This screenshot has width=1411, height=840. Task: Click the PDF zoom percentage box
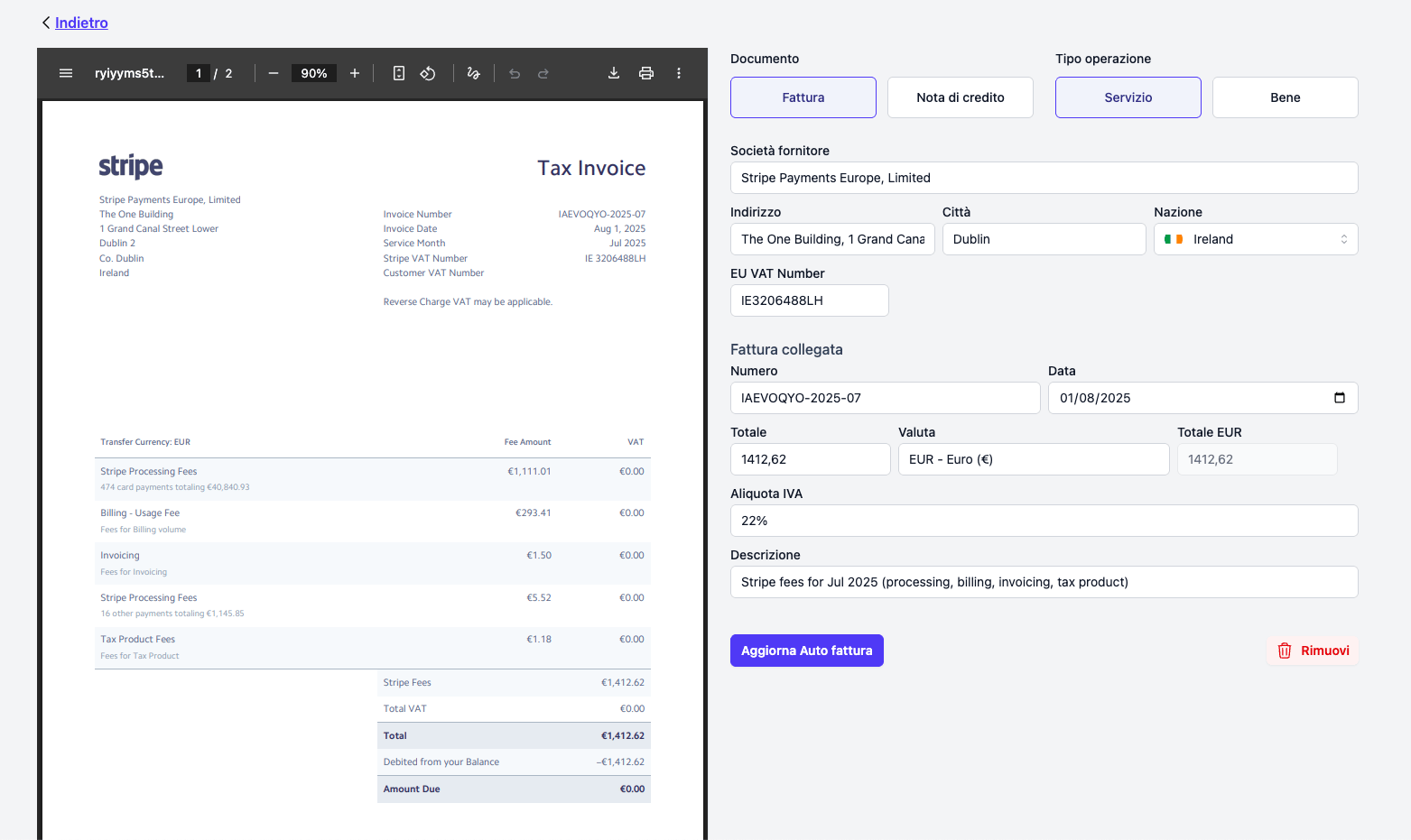(x=314, y=73)
